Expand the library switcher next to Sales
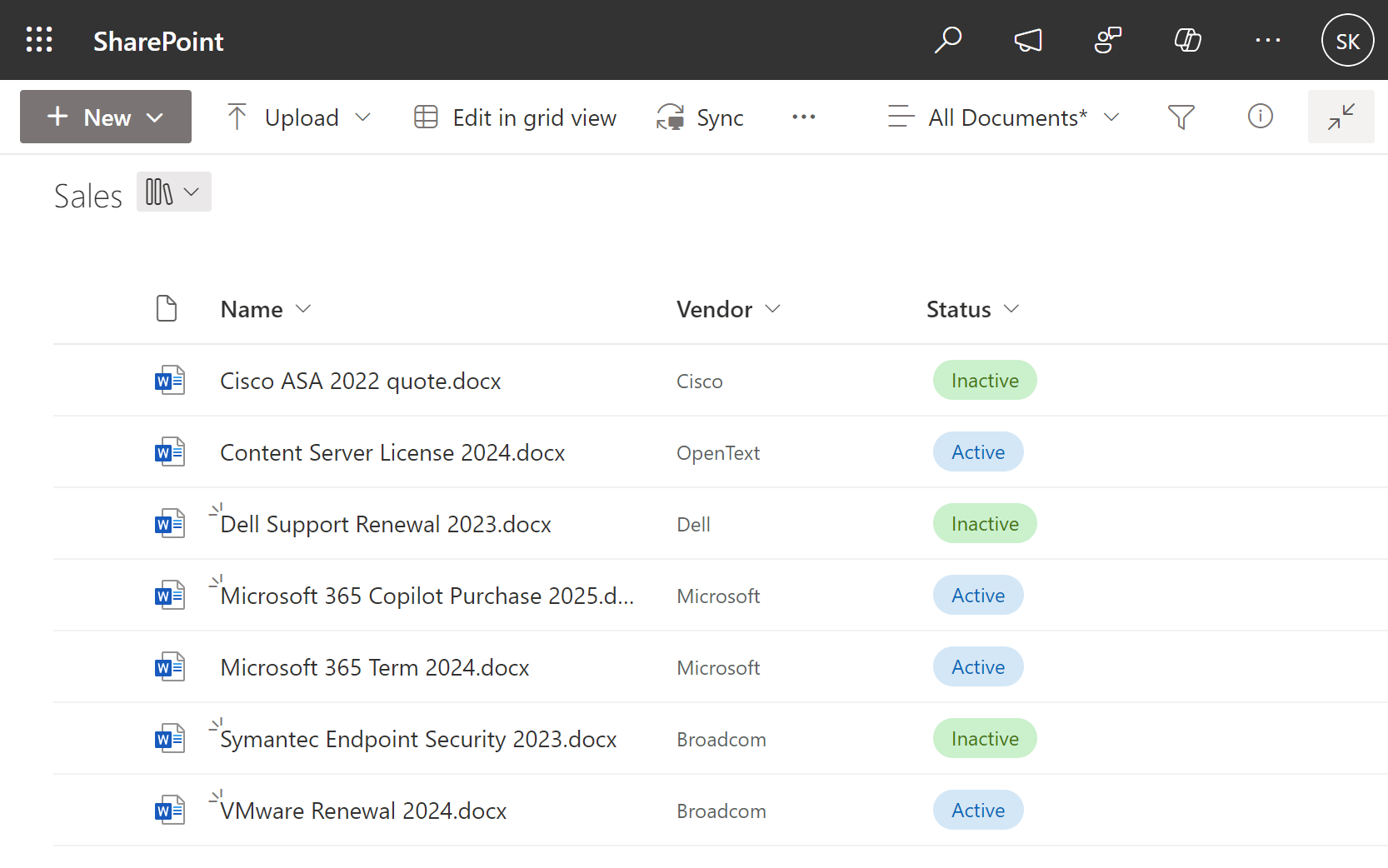 (174, 192)
